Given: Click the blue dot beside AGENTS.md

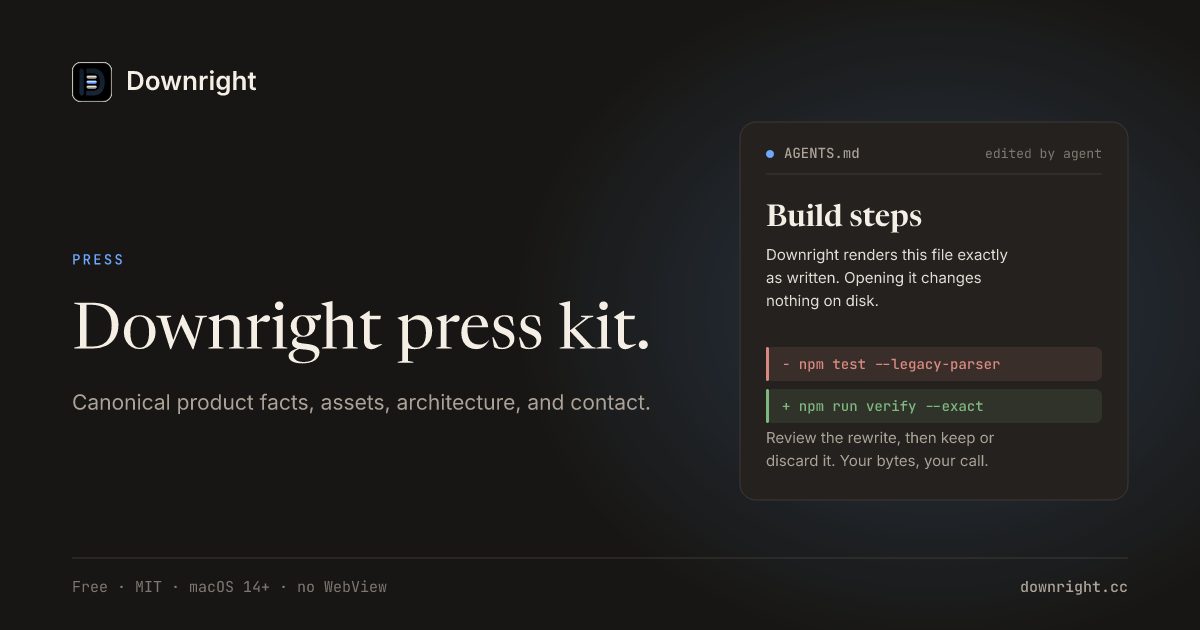Looking at the screenshot, I should click(x=770, y=154).
